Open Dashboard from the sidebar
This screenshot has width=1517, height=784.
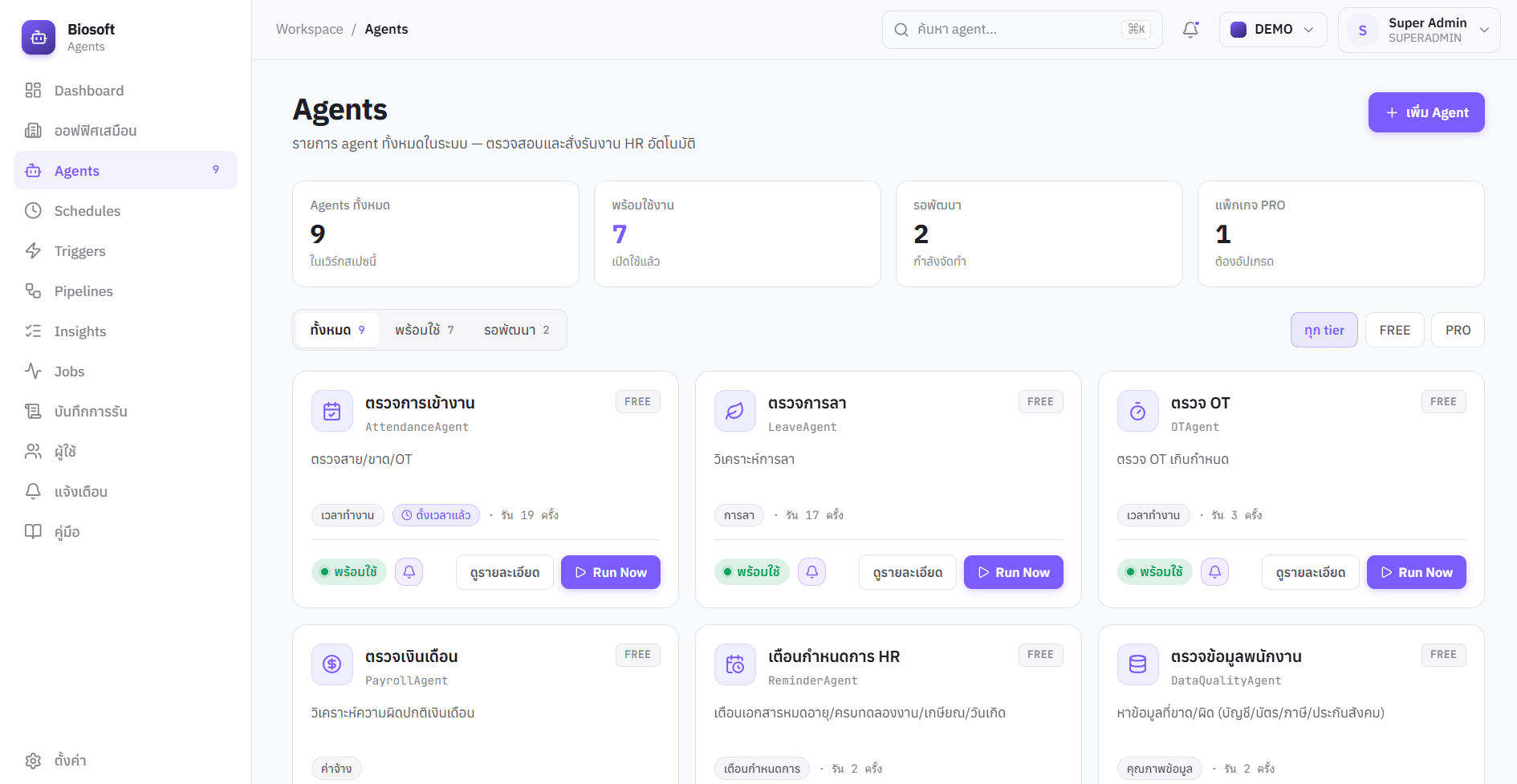coord(126,91)
